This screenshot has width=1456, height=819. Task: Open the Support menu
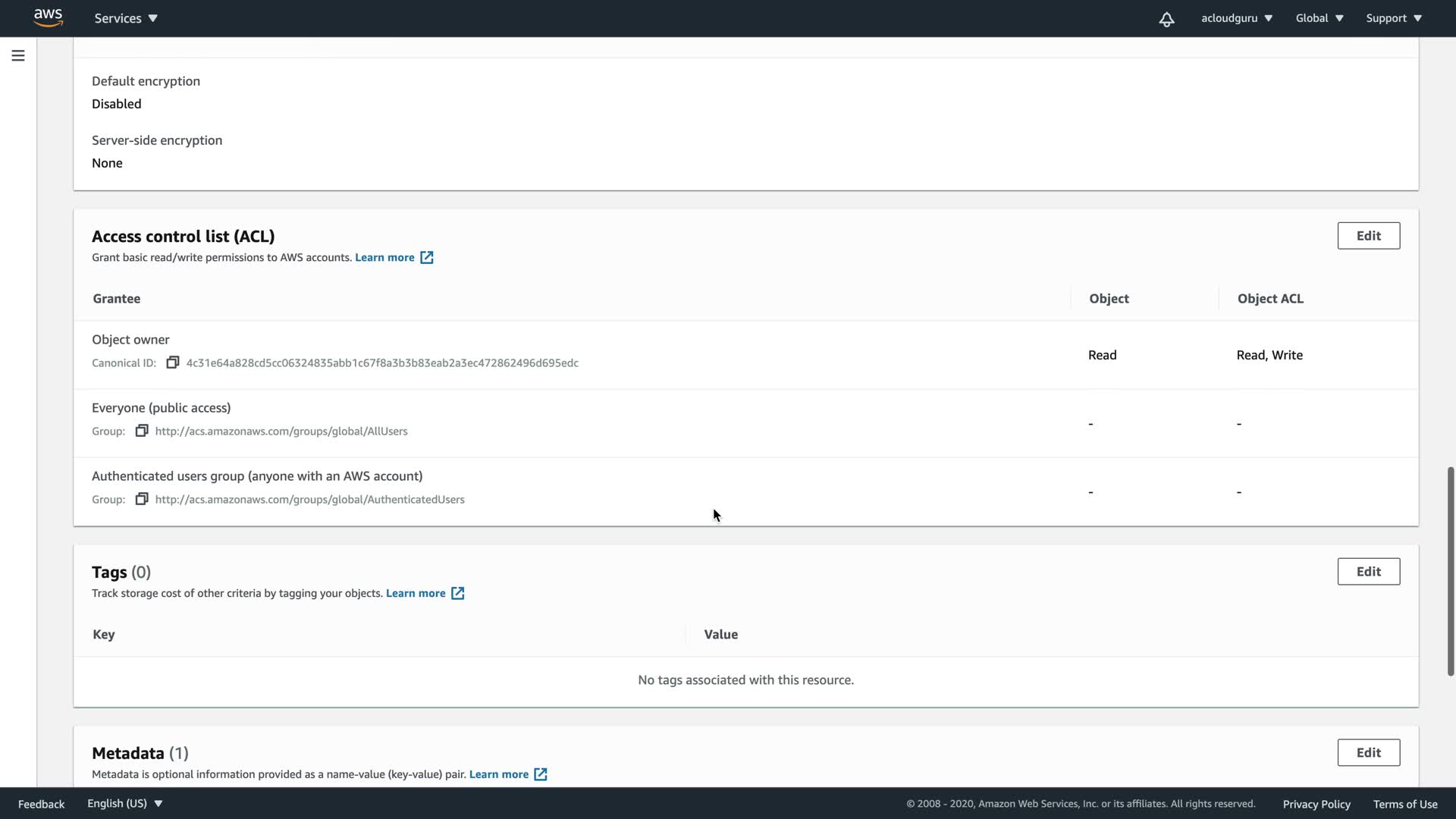click(1394, 18)
